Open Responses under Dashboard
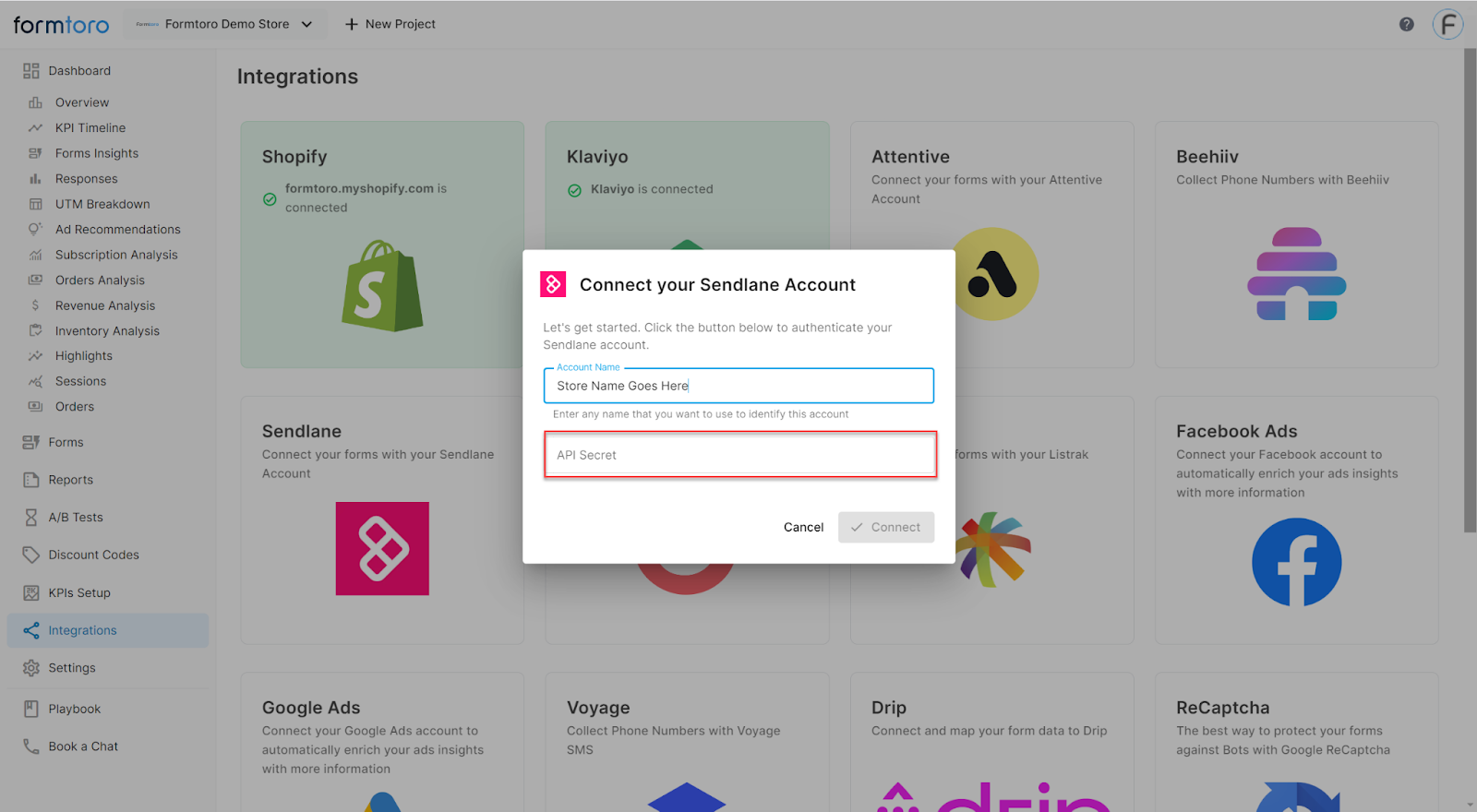1477x812 pixels. tap(87, 179)
